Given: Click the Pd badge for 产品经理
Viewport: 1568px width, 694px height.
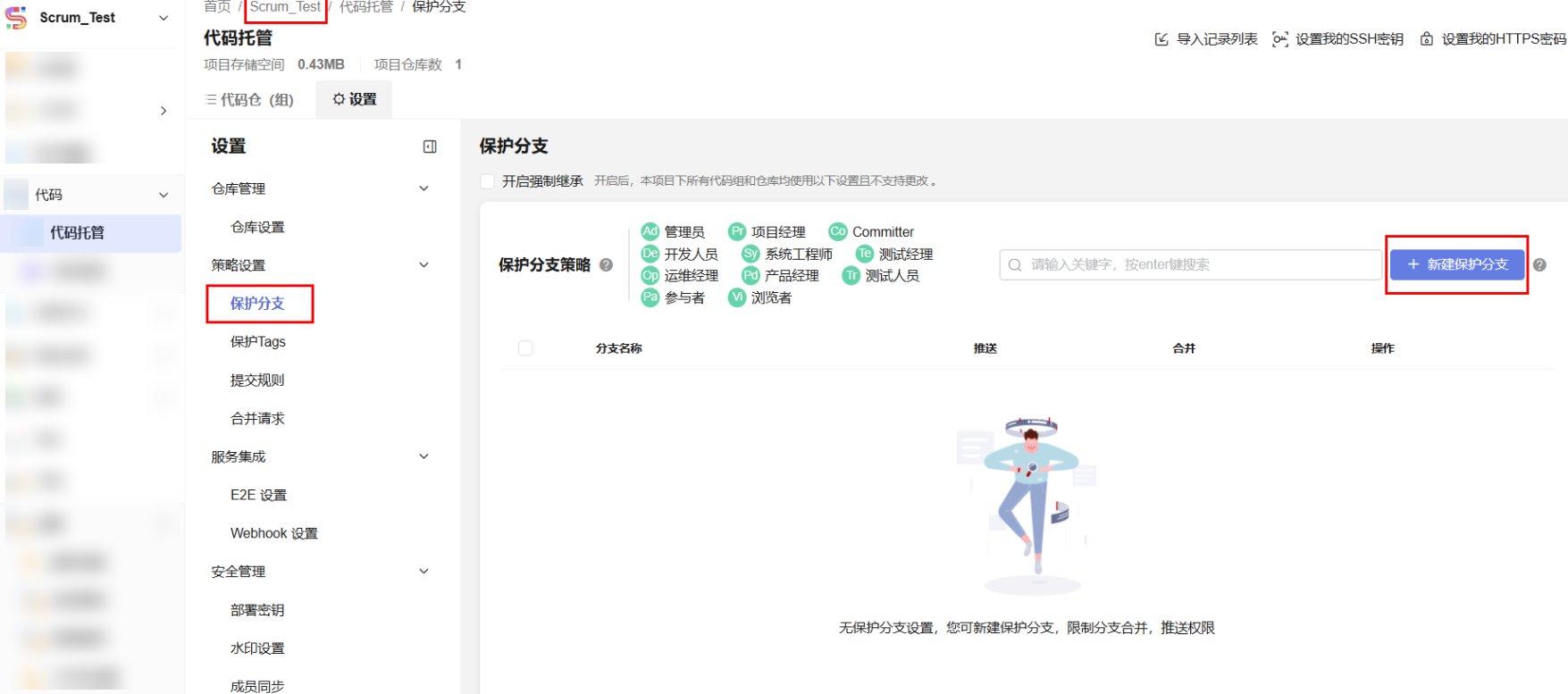Looking at the screenshot, I should pyautogui.click(x=750, y=275).
